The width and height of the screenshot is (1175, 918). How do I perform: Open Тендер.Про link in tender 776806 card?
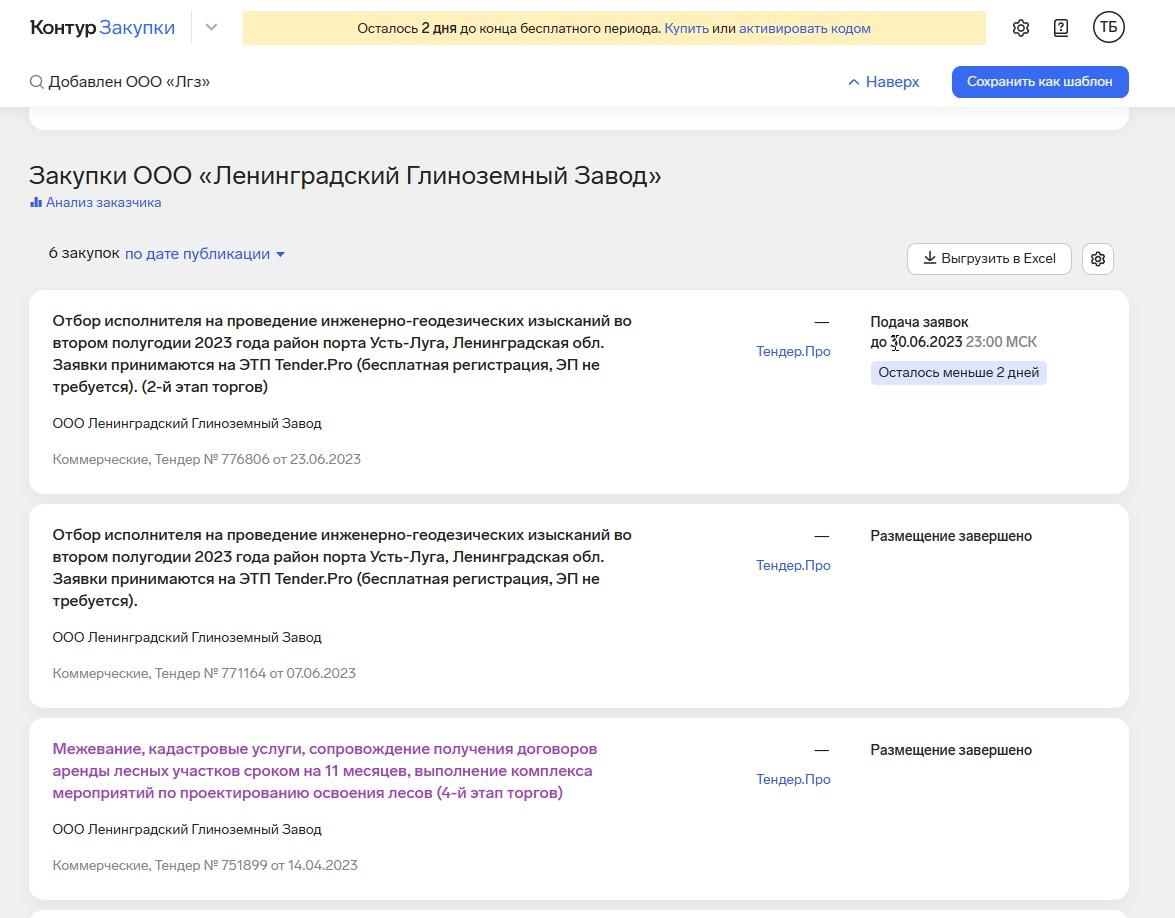click(793, 351)
